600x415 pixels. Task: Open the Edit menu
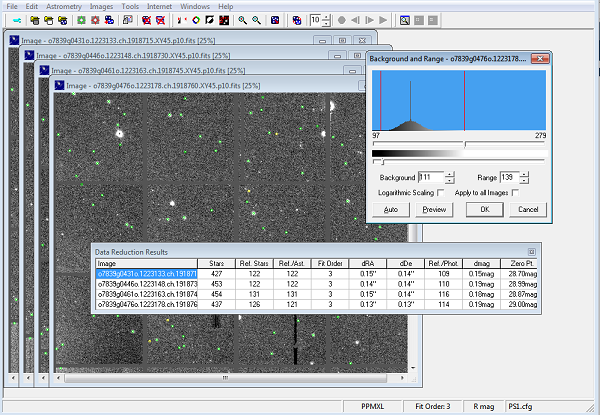(31, 7)
